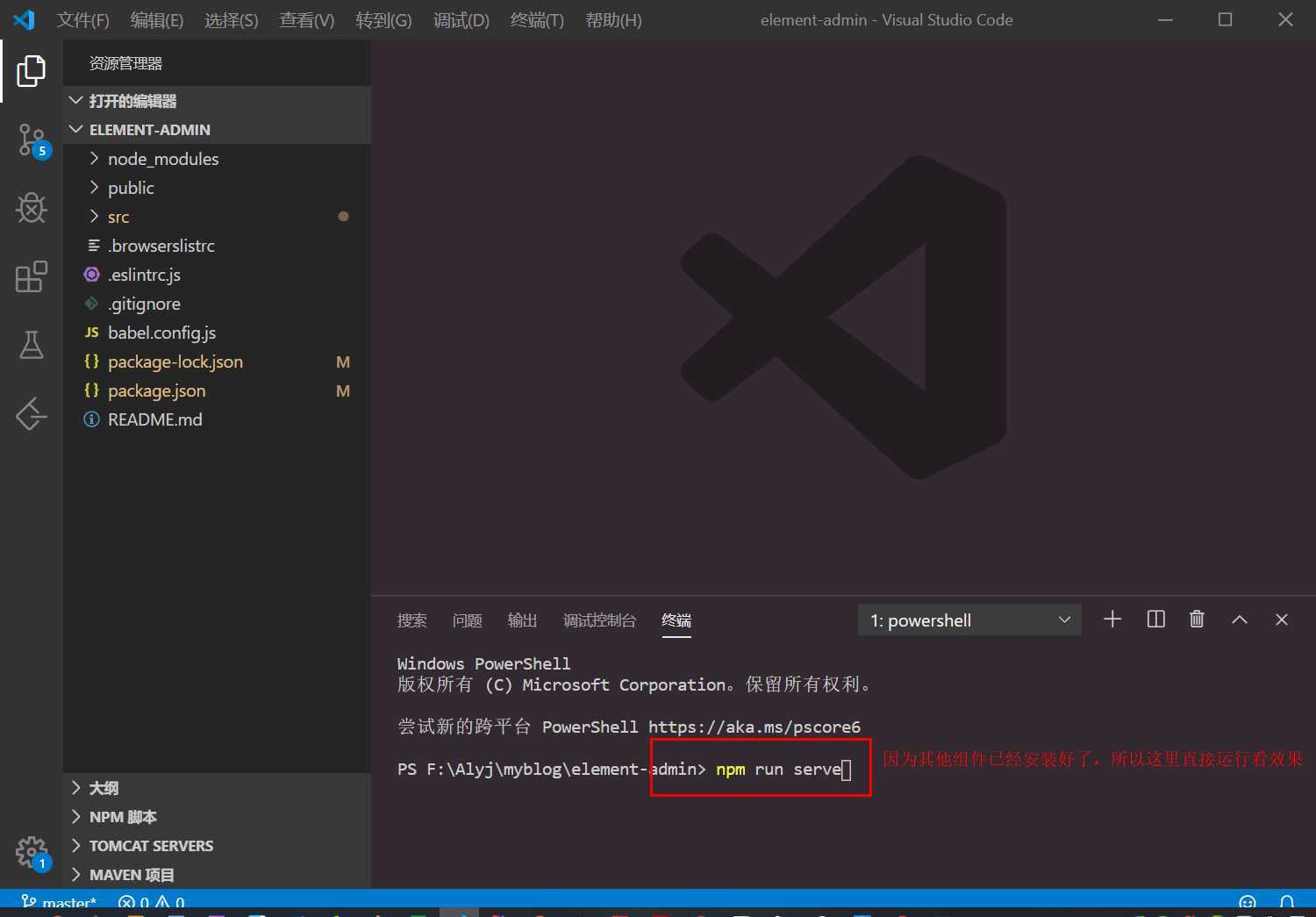This screenshot has height=917, width=1316.
Task: Expand the public folder
Action: click(217, 188)
